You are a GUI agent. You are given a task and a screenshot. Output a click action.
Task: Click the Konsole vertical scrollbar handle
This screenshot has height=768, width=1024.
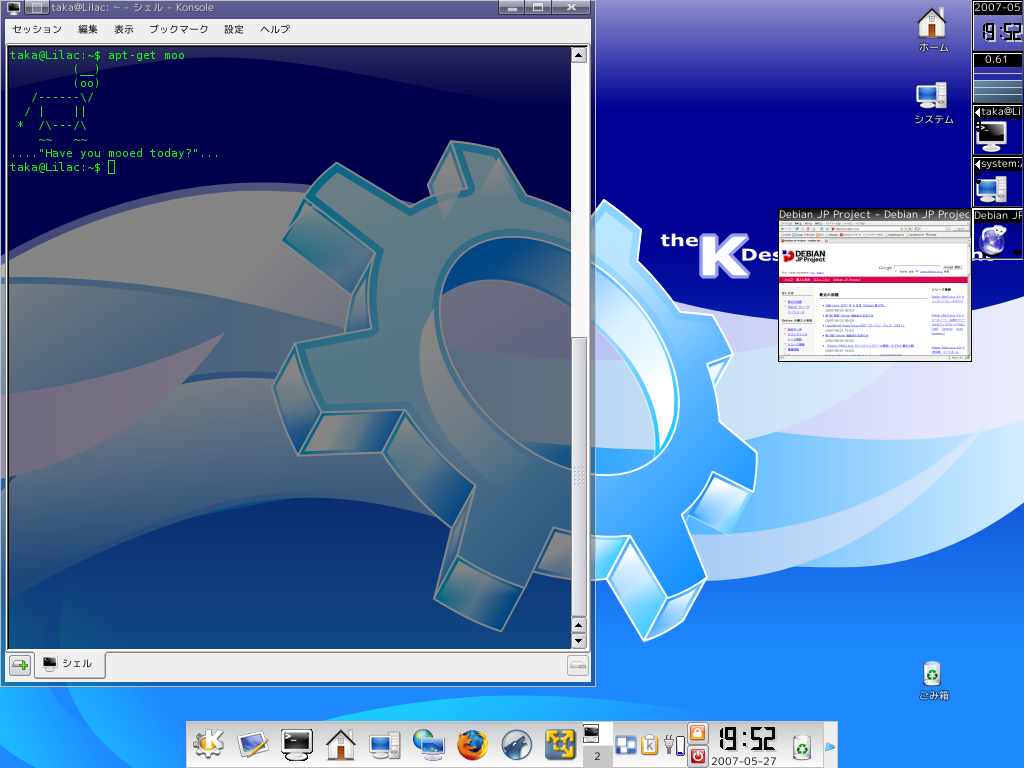(x=579, y=477)
